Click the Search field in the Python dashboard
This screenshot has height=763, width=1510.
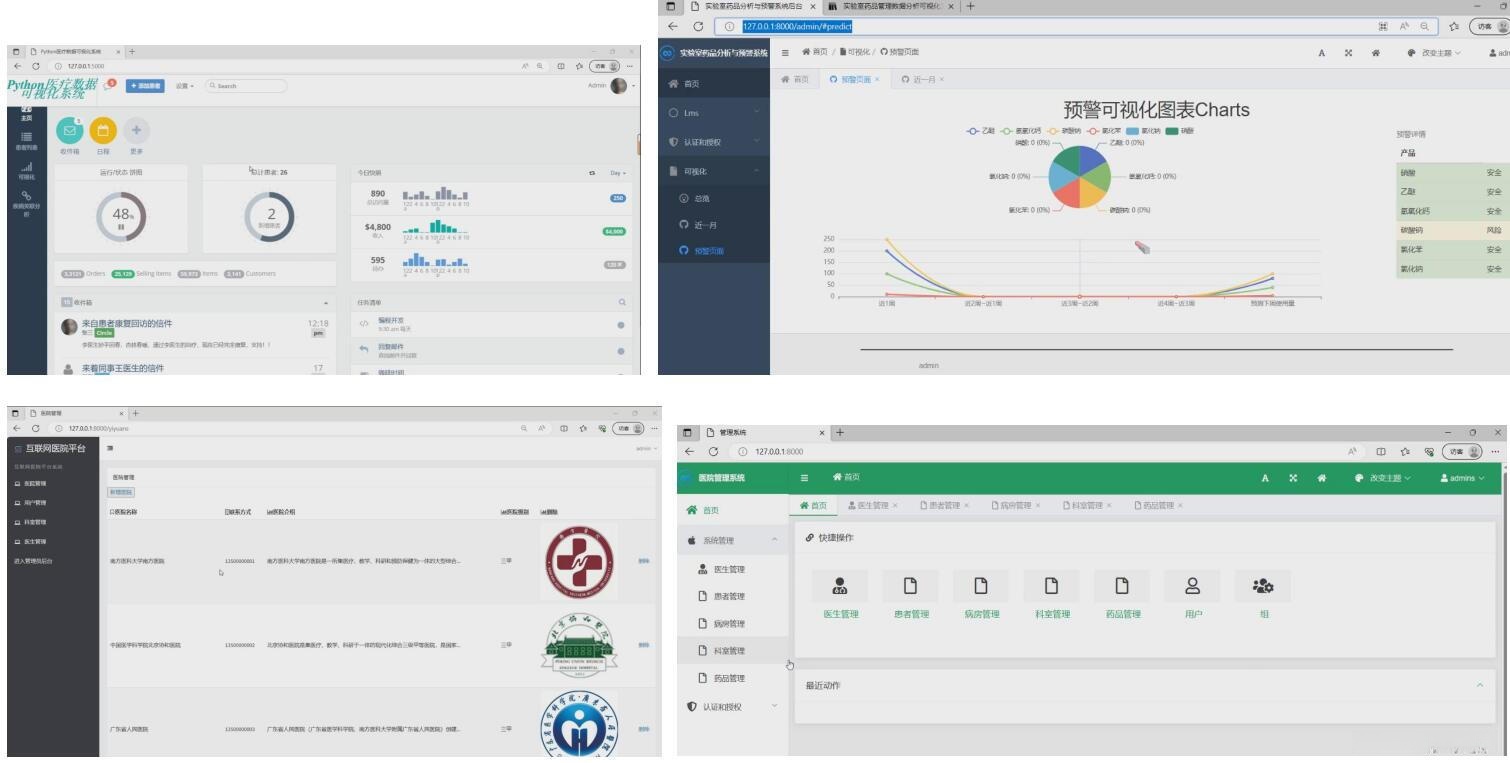246,86
